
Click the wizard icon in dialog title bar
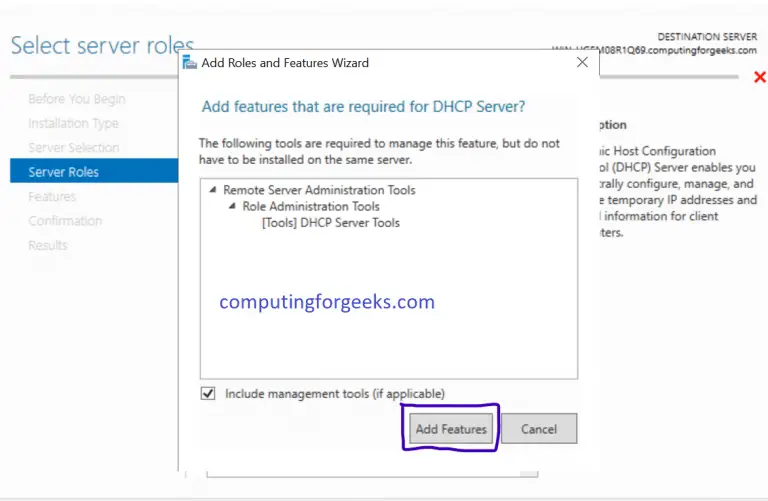190,63
